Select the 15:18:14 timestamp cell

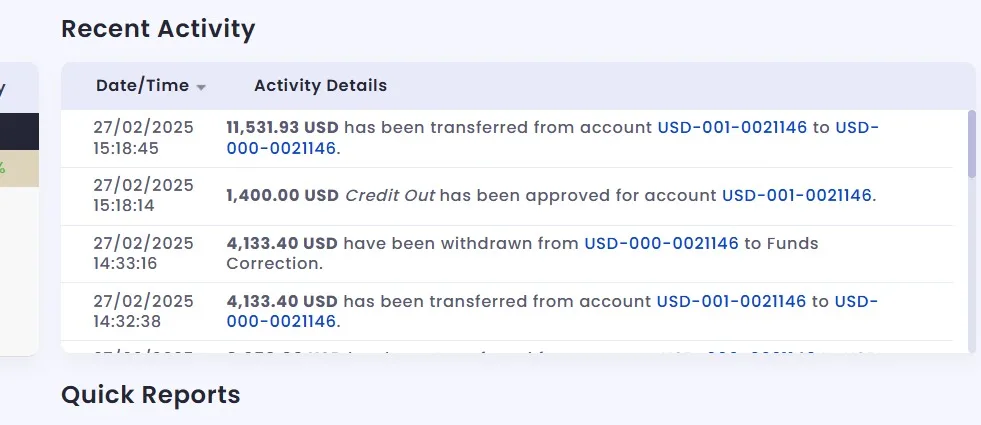[143, 196]
